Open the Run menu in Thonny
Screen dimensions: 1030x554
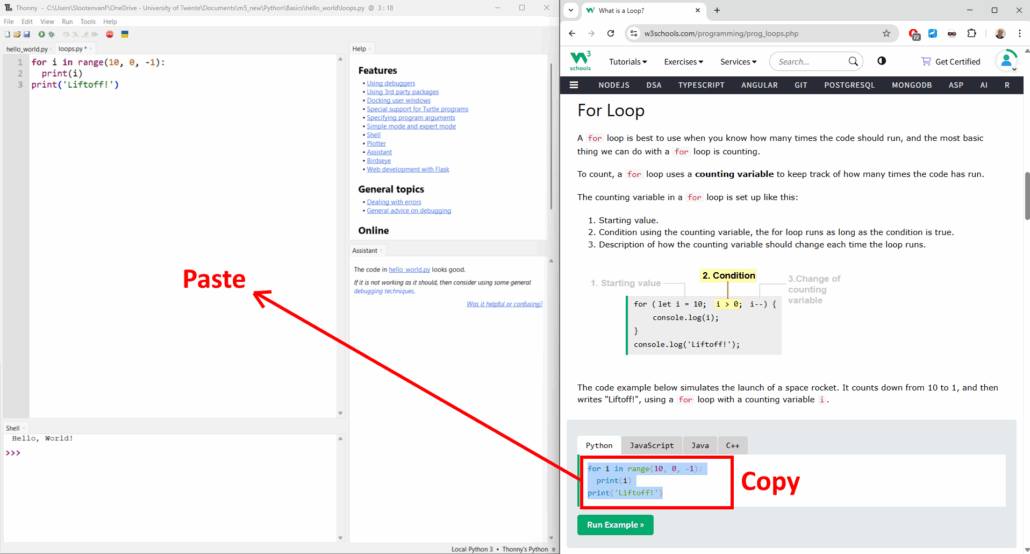pos(67,22)
